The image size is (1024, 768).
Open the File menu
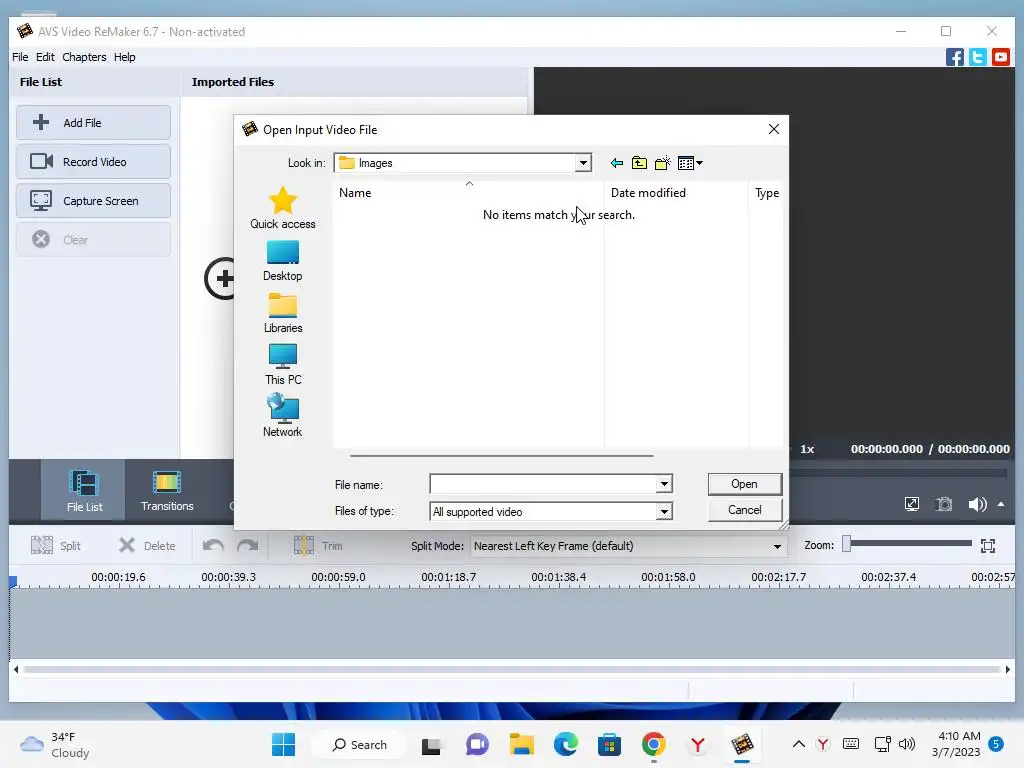[20, 57]
